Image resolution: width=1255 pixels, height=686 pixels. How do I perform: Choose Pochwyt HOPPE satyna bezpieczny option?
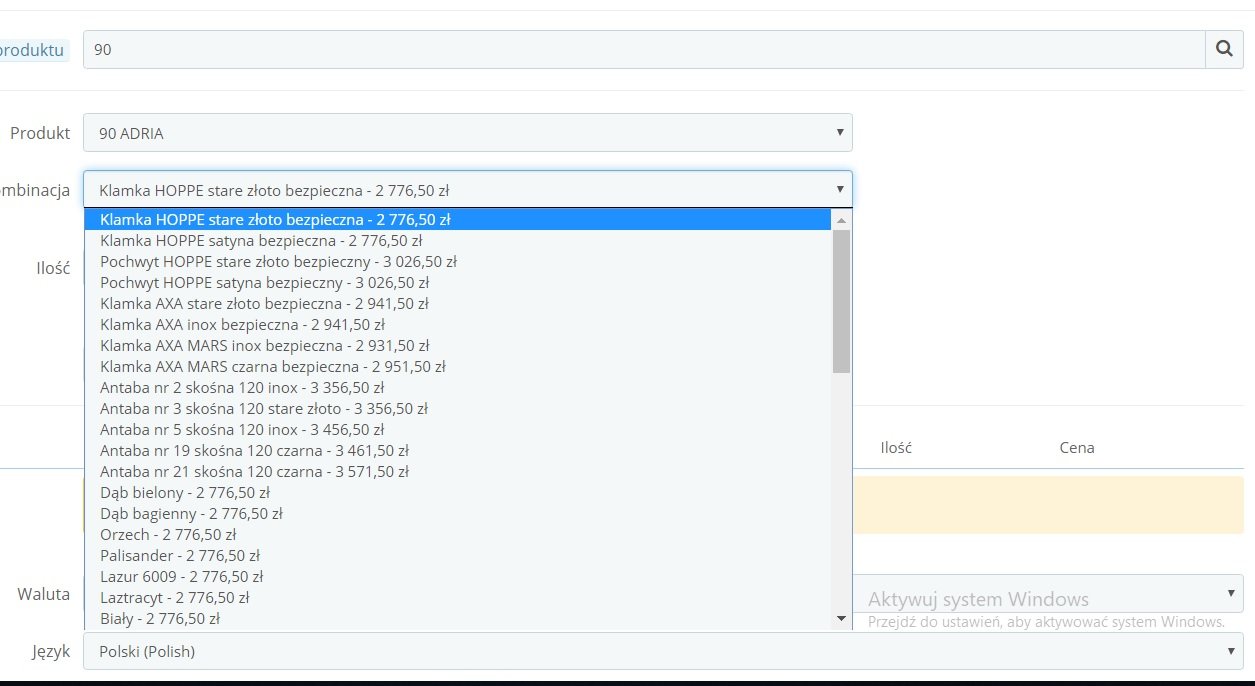pyautogui.click(x=458, y=282)
